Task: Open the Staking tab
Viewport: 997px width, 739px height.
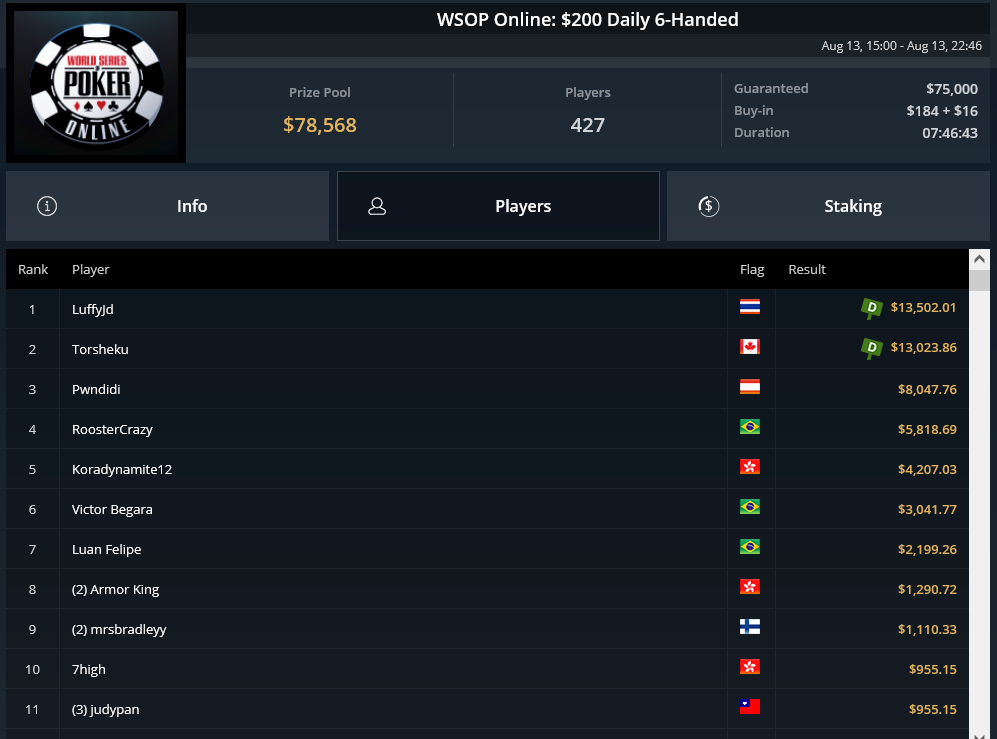Action: coord(828,206)
